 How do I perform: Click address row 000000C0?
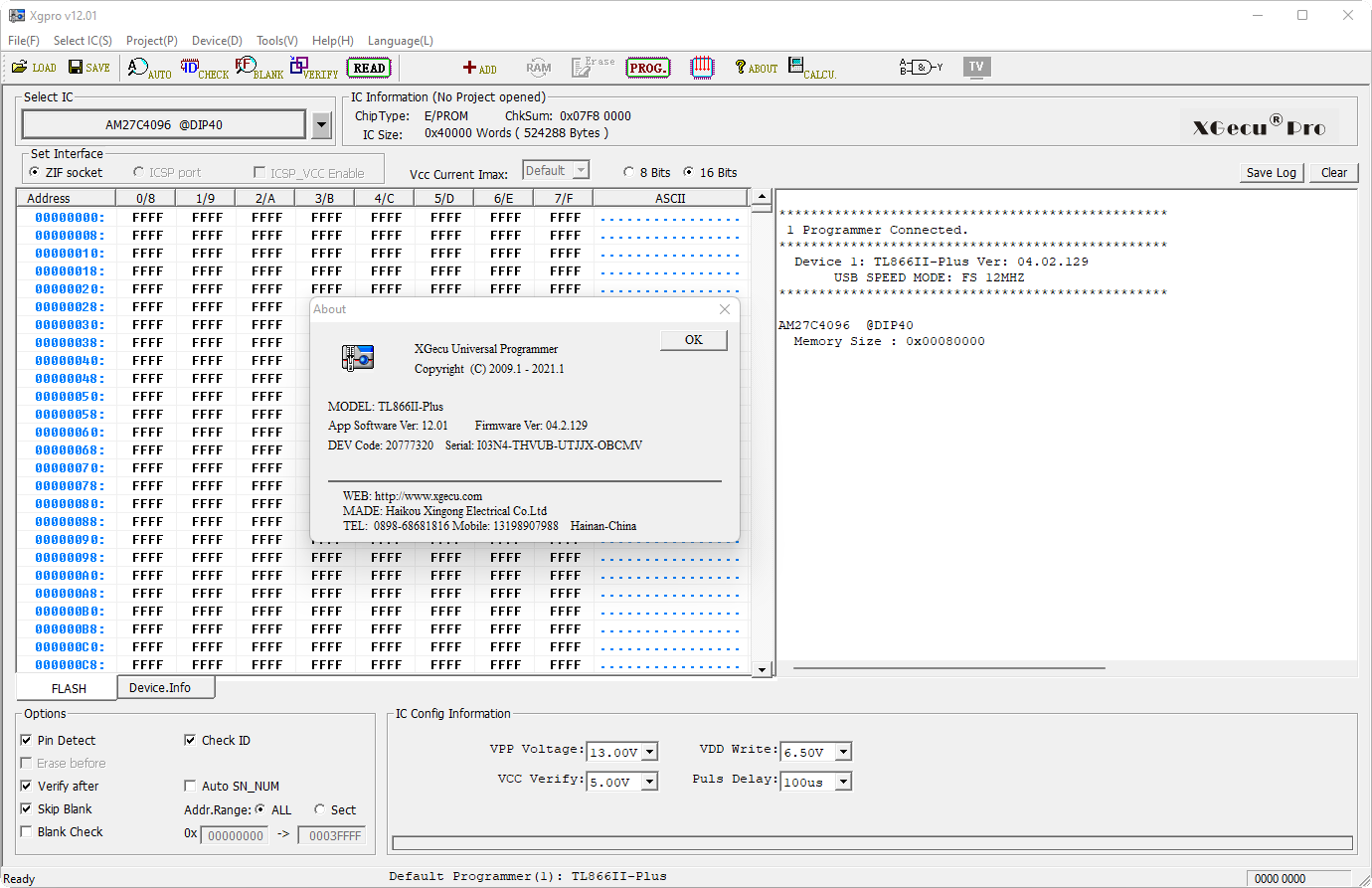click(x=69, y=647)
